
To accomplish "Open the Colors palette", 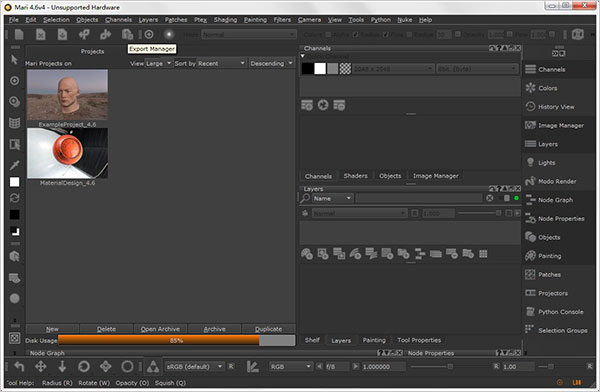I will click(559, 88).
